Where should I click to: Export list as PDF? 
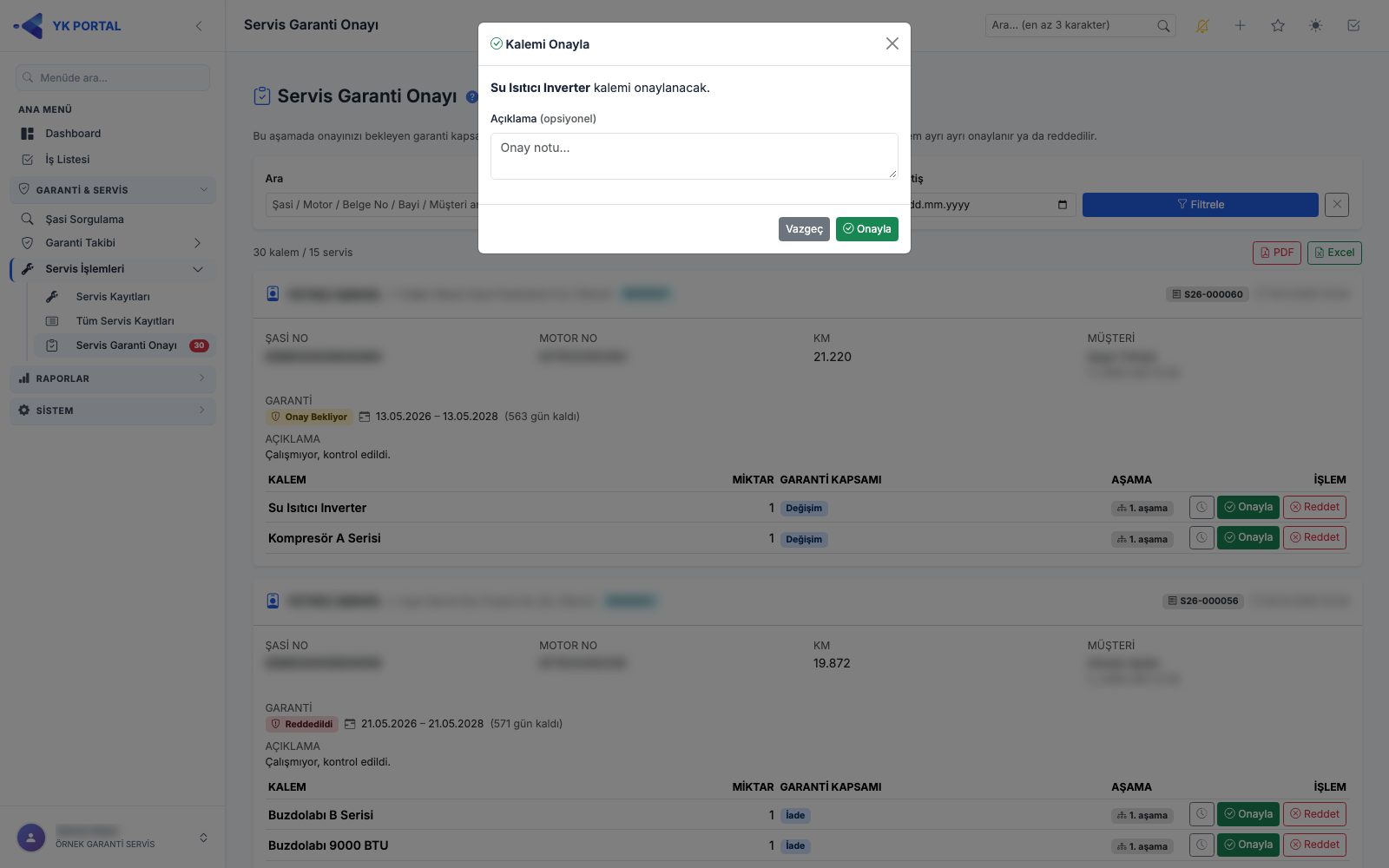1277,253
